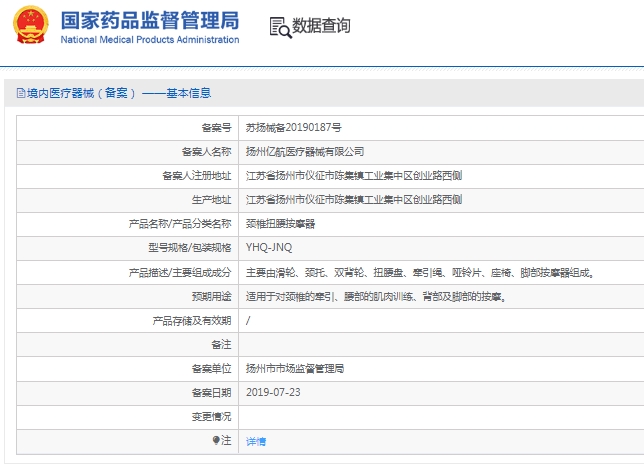
Task: Click the 备案人注册地址 label
Action: pyautogui.click(x=197, y=176)
